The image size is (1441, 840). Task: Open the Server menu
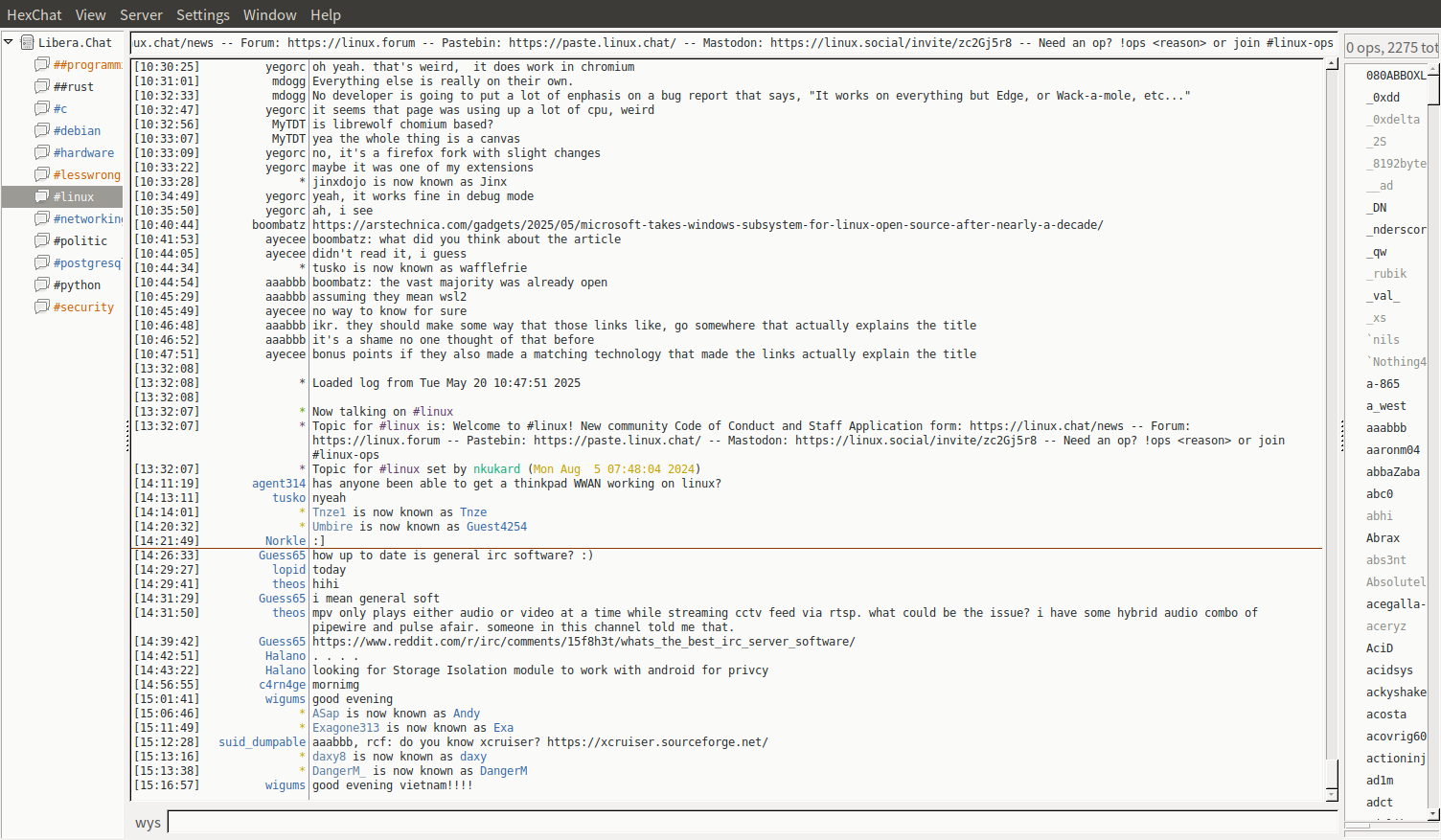coord(141,15)
